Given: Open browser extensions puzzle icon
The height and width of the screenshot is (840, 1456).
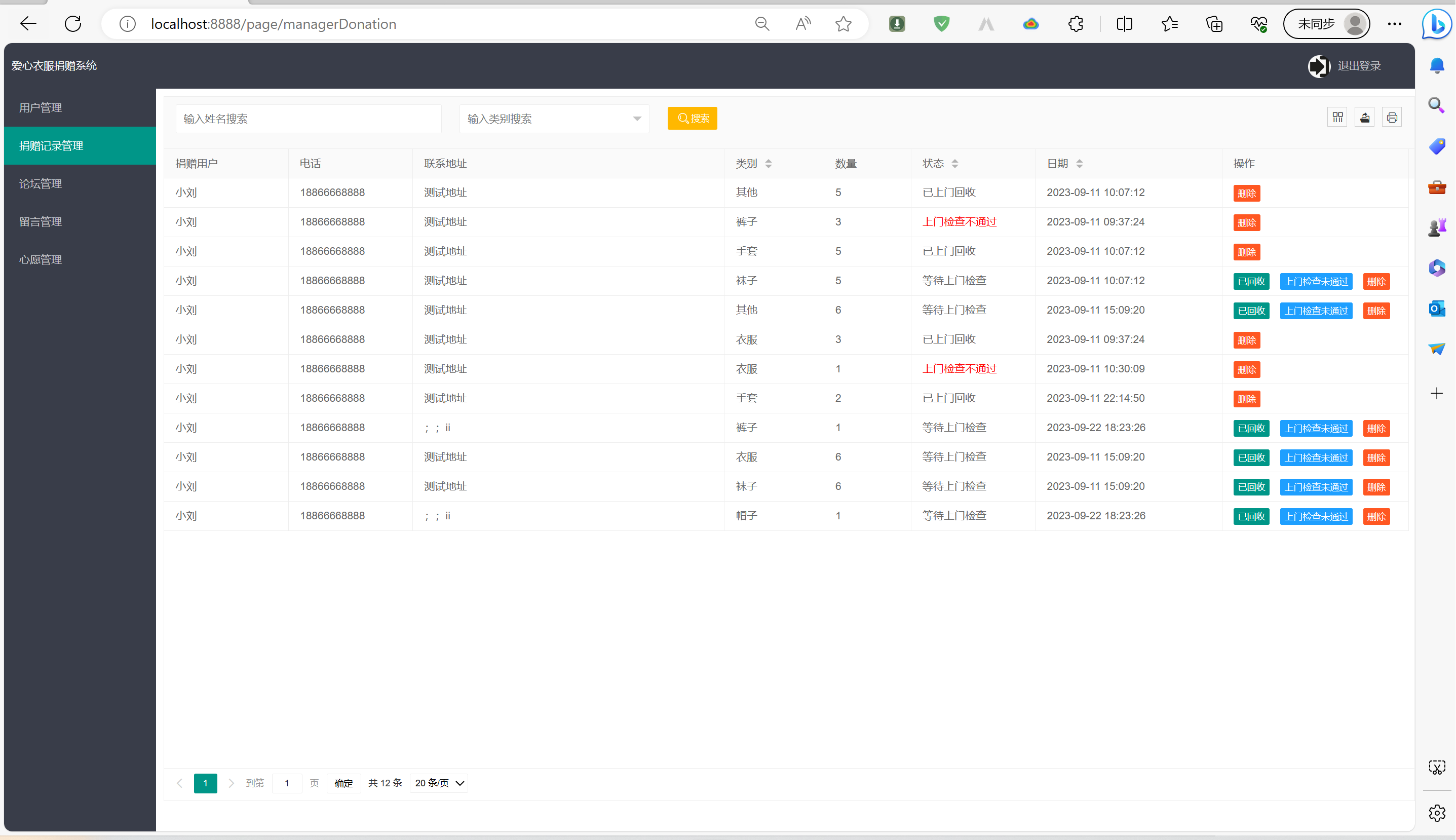Looking at the screenshot, I should tap(1075, 24).
